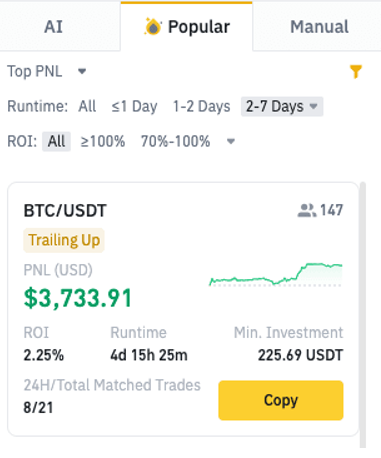
Task: Expand the ROI range dropdown arrow
Action: click(x=231, y=142)
